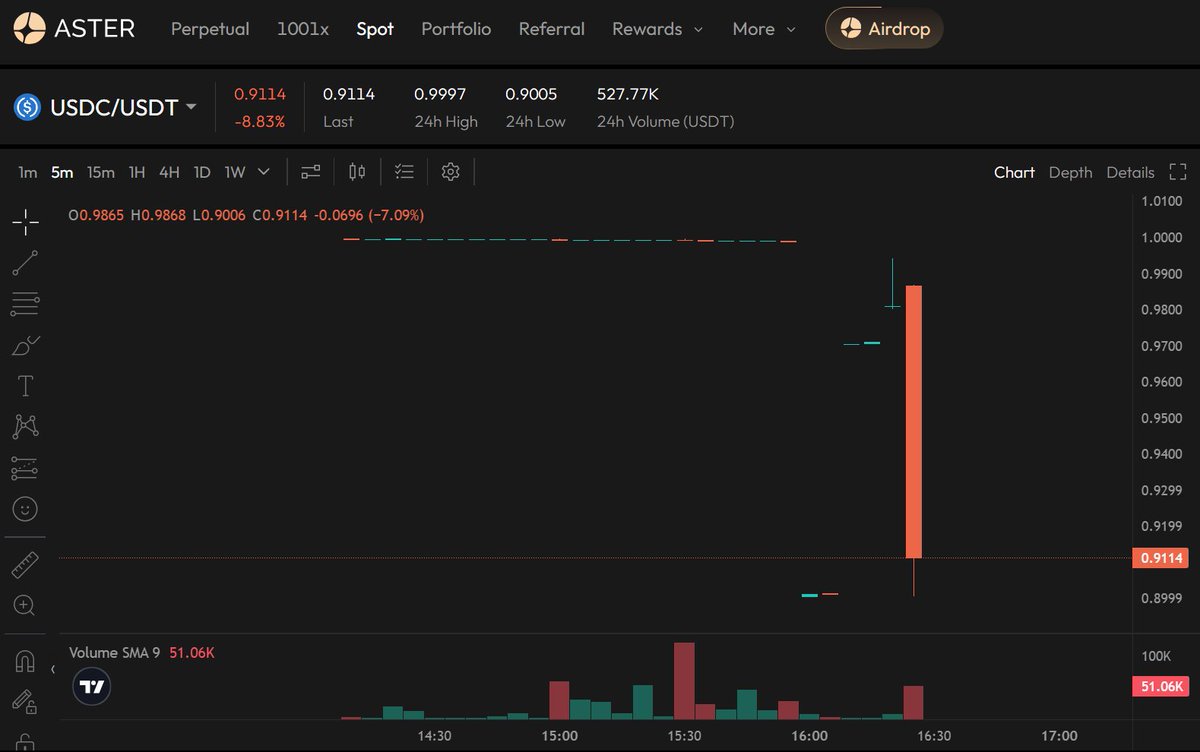Select the 4H timeframe
The image size is (1200, 752).
click(x=169, y=172)
